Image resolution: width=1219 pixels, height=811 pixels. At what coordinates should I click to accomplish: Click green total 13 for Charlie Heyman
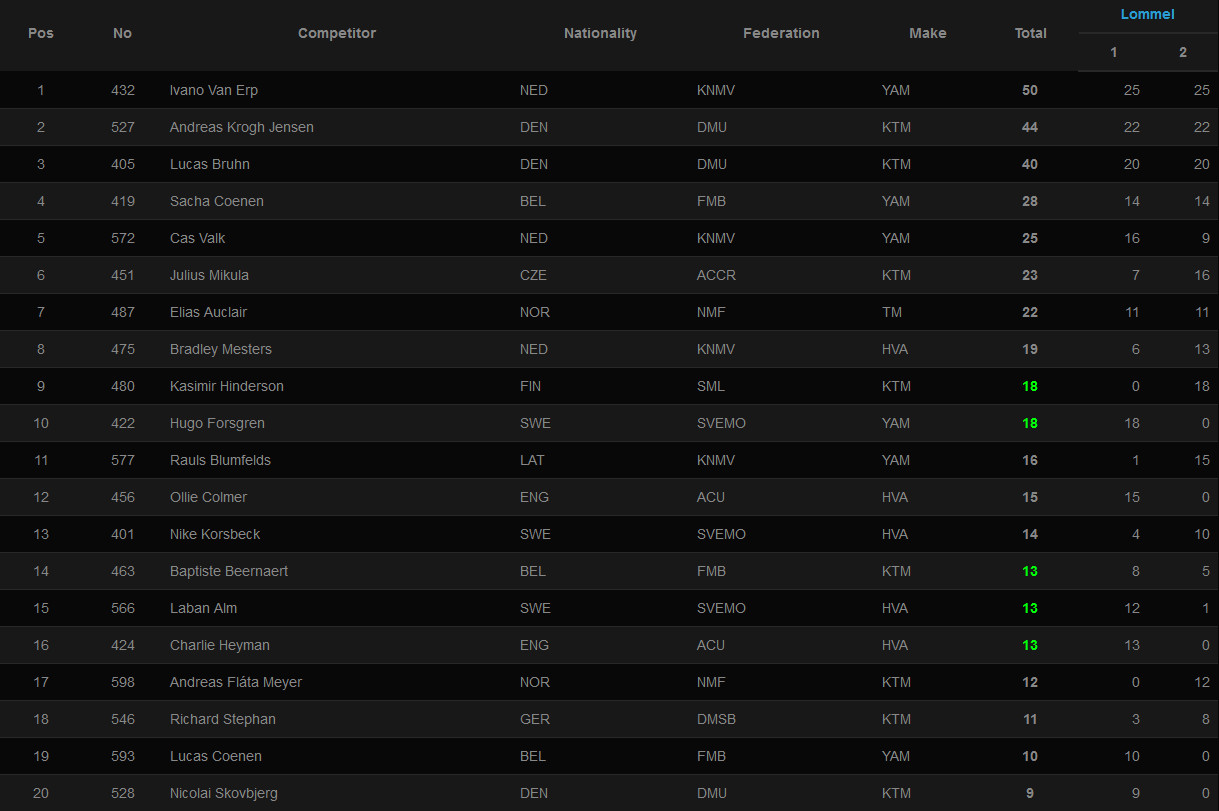(1030, 645)
